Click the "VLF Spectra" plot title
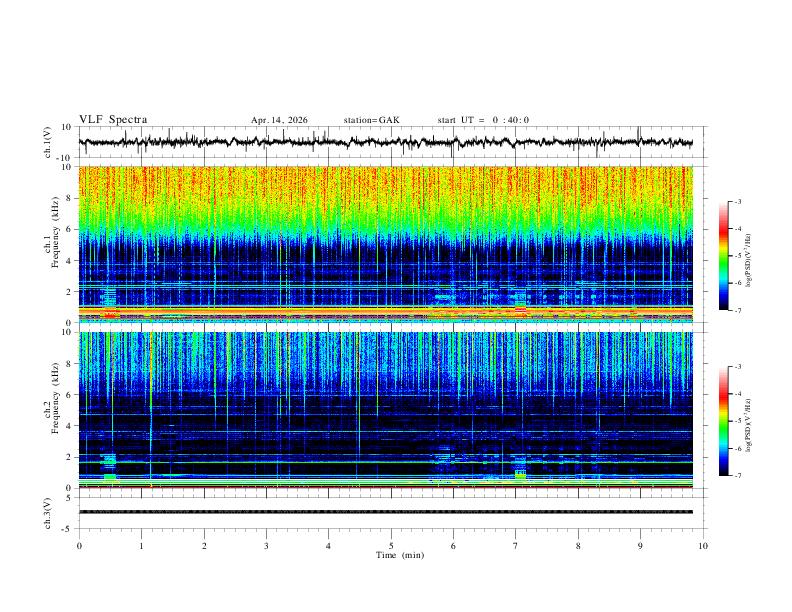792x612 pixels. point(113,120)
